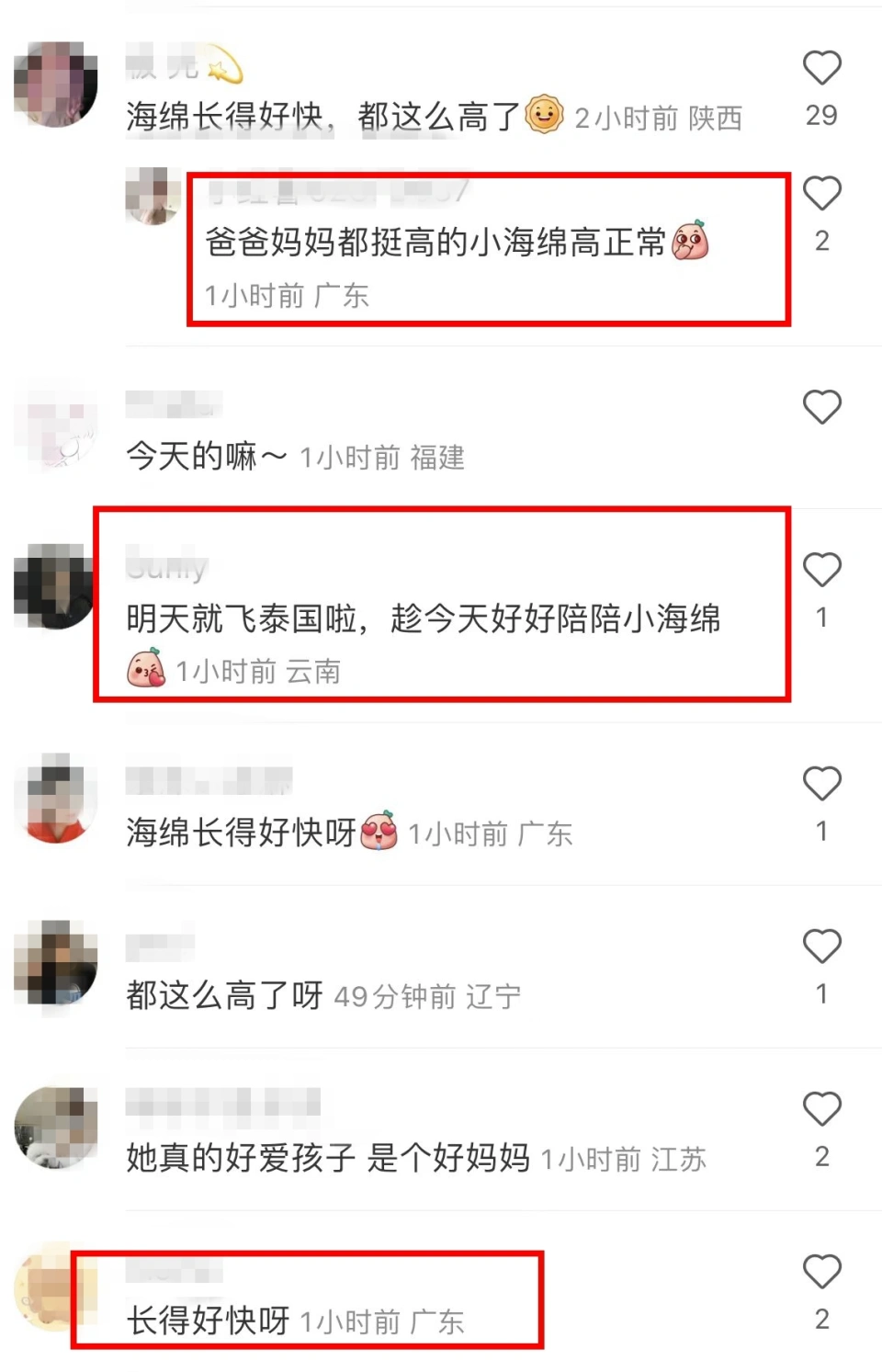
Task: Reply to comment 海绵长得好快，都这么高了
Action: pyautogui.click(x=323, y=117)
